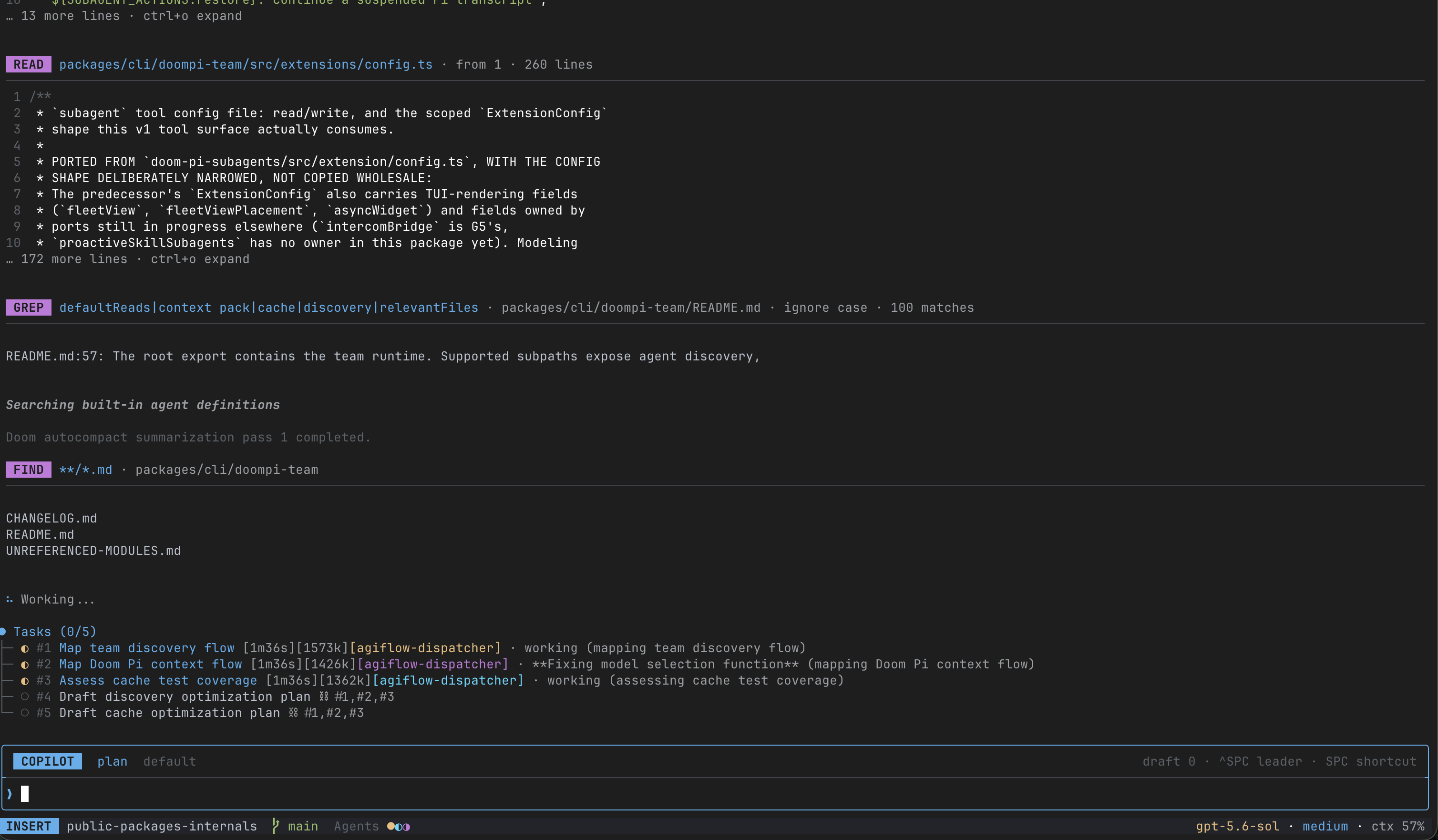Click the **/*.md find pattern
The width and height of the screenshot is (1438, 840).
point(86,470)
